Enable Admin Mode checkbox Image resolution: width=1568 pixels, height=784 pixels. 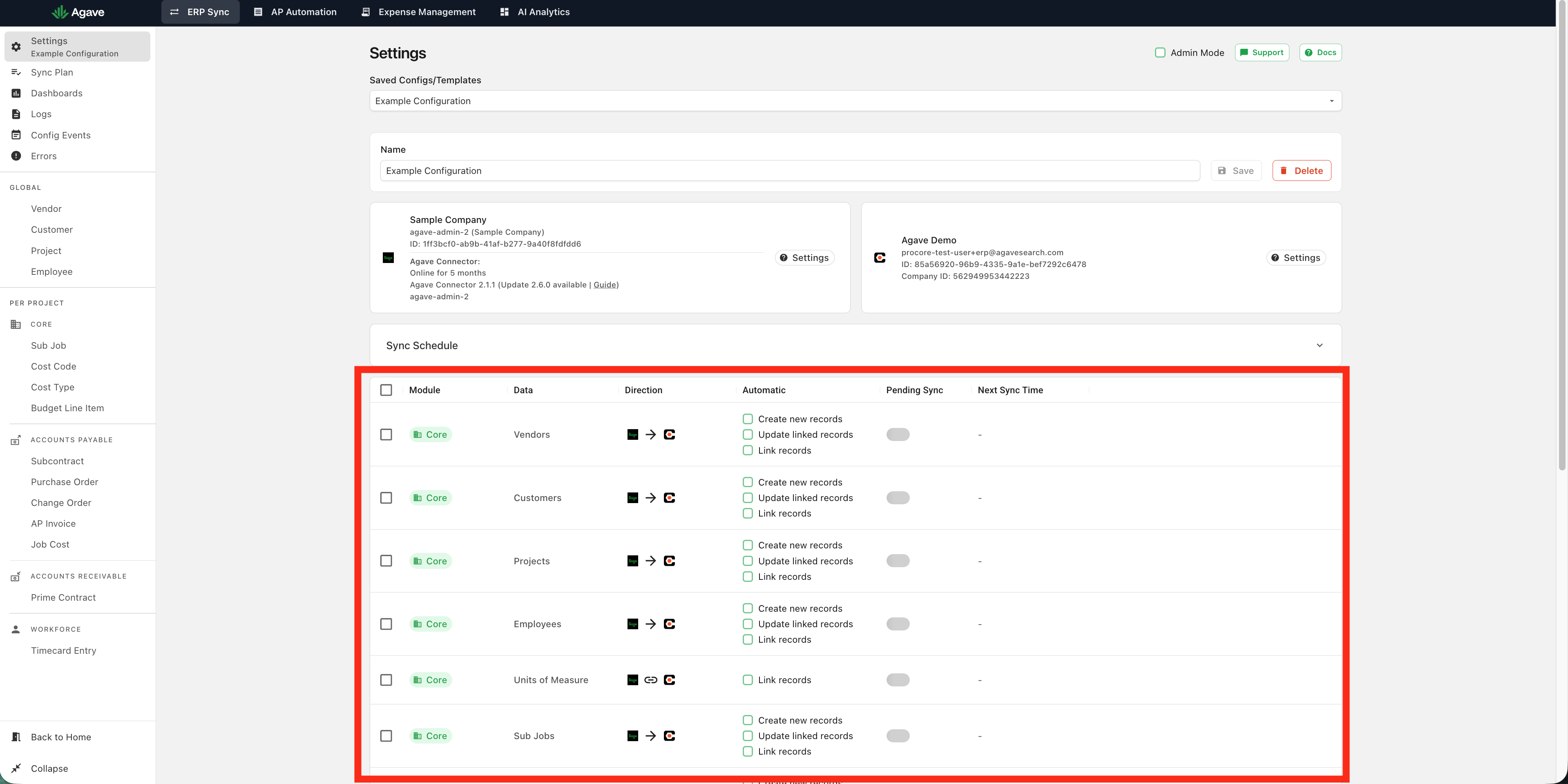click(1160, 53)
